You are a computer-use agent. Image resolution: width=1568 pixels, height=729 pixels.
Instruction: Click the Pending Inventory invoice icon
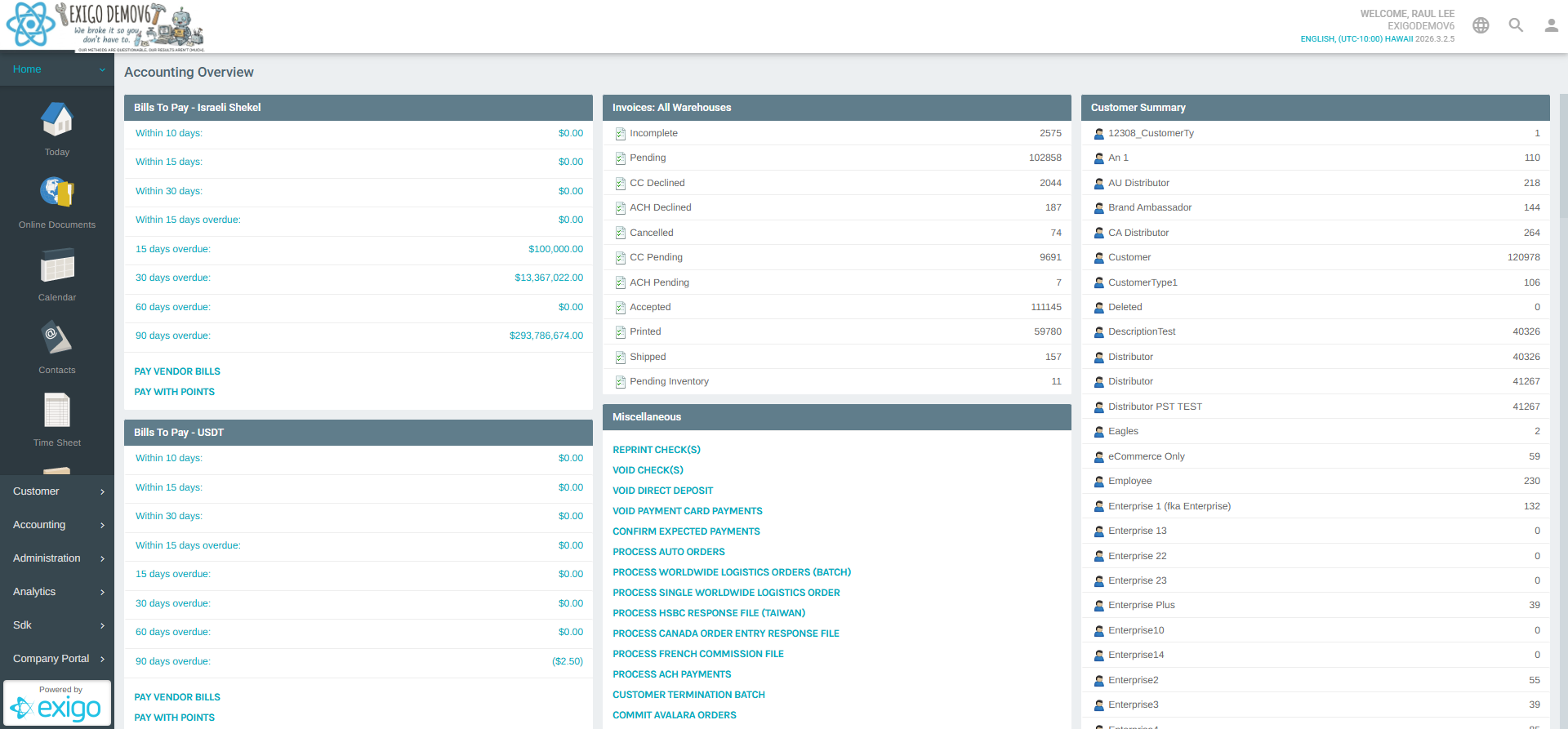pyautogui.click(x=620, y=381)
